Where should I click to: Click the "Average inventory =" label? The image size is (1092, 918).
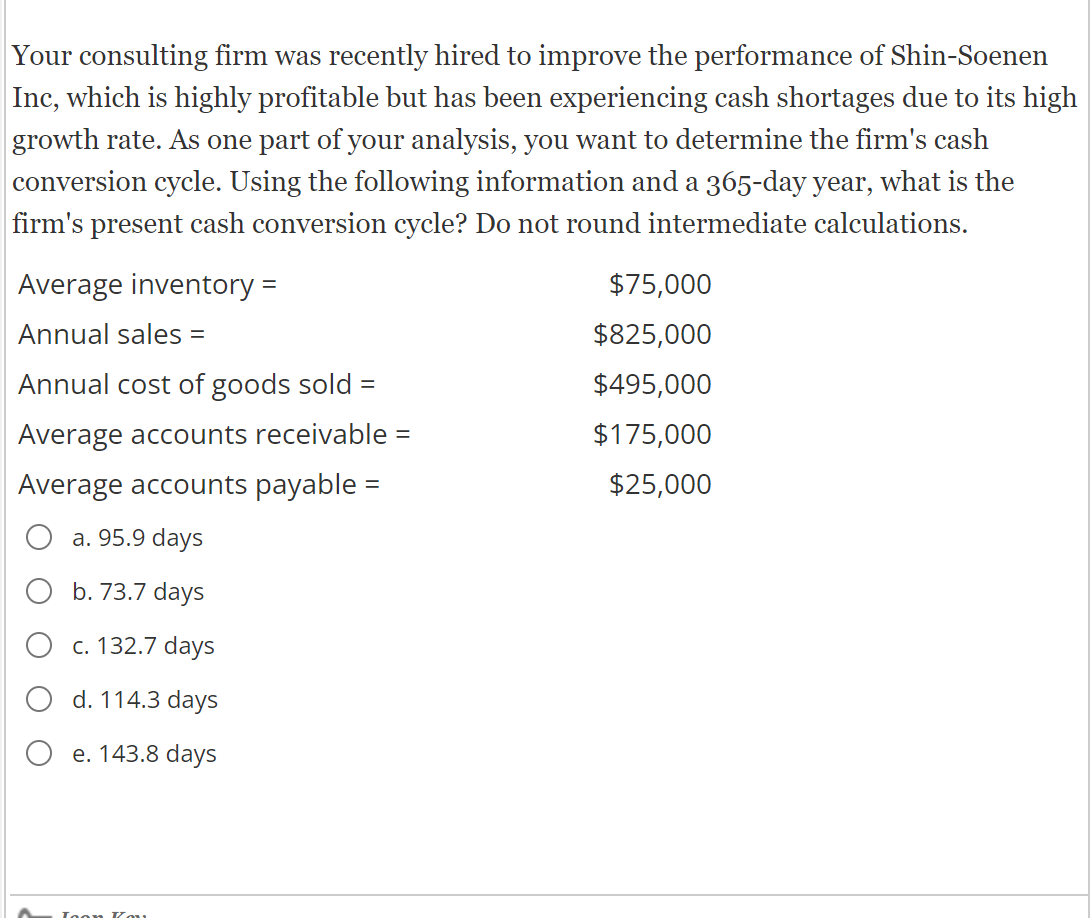[147, 285]
